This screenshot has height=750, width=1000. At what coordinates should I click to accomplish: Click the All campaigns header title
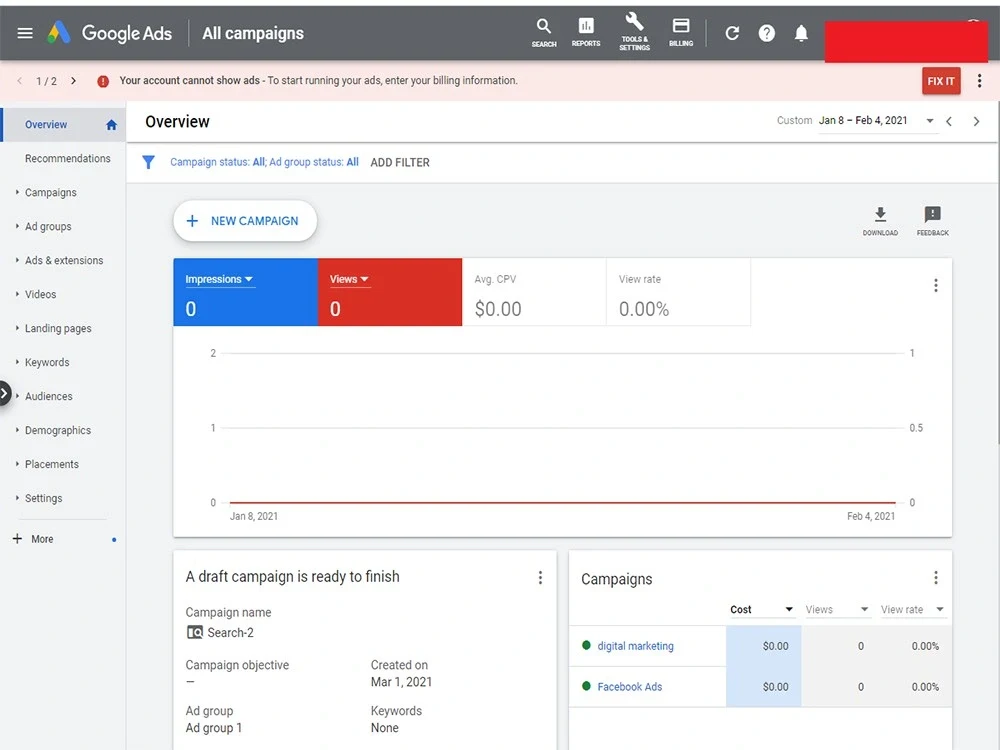pos(253,33)
